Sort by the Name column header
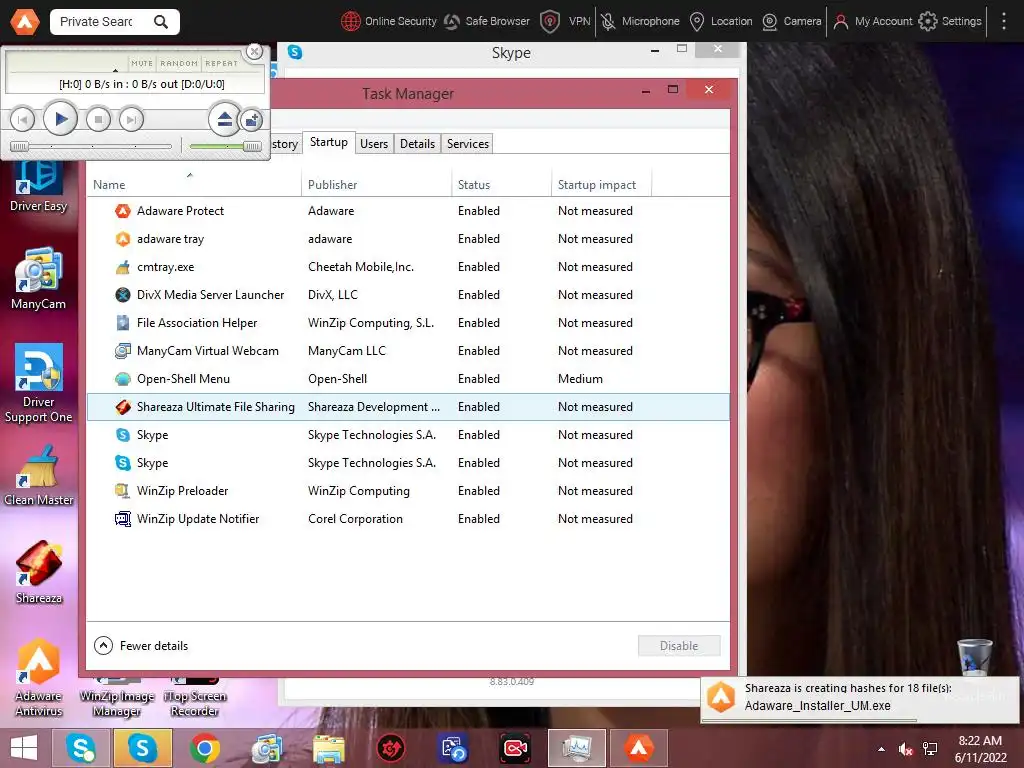The height and width of the screenshot is (768, 1024). 194,184
